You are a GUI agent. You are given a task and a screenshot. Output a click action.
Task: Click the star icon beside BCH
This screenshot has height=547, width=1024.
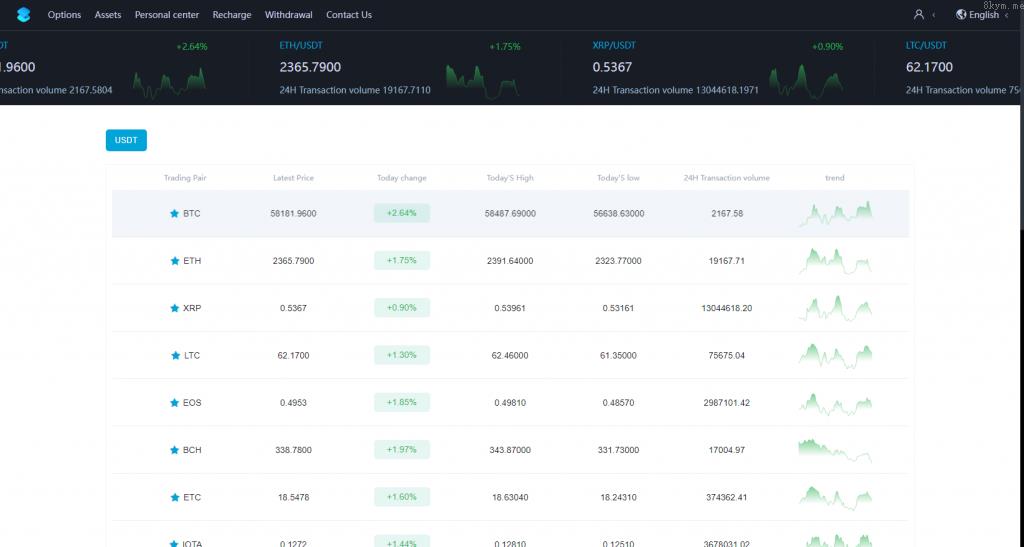[174, 450]
